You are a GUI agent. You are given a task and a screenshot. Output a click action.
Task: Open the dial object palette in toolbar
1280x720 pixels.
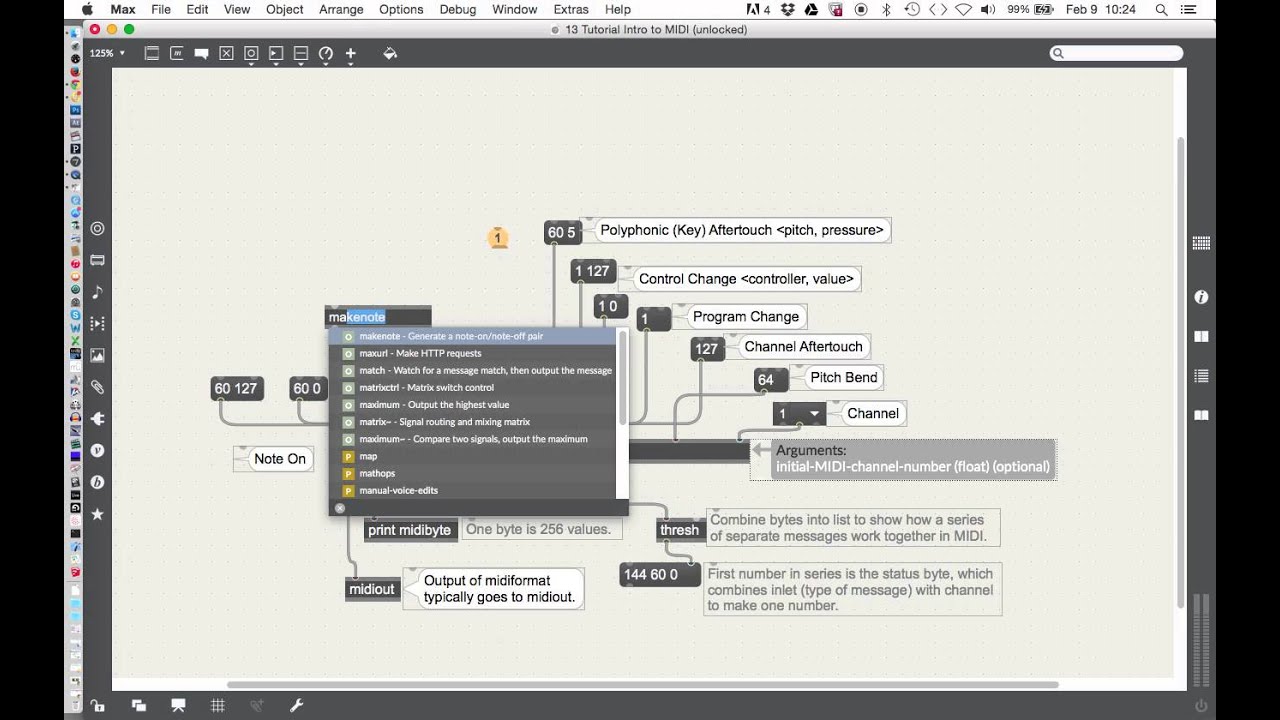tap(325, 53)
